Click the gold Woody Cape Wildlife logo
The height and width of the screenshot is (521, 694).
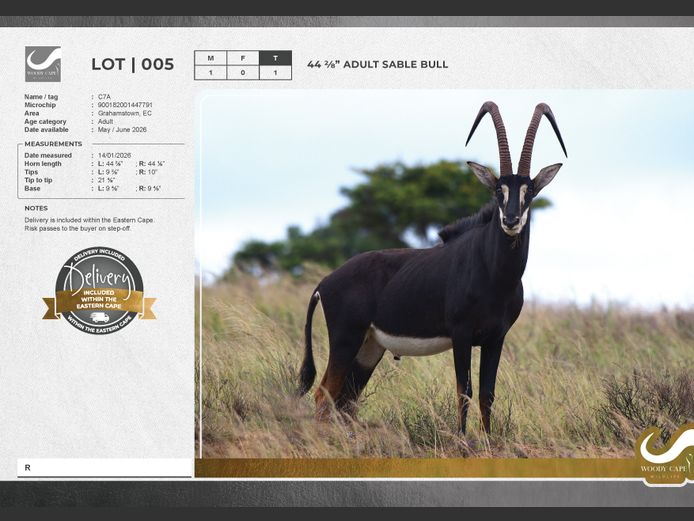pos(665,455)
